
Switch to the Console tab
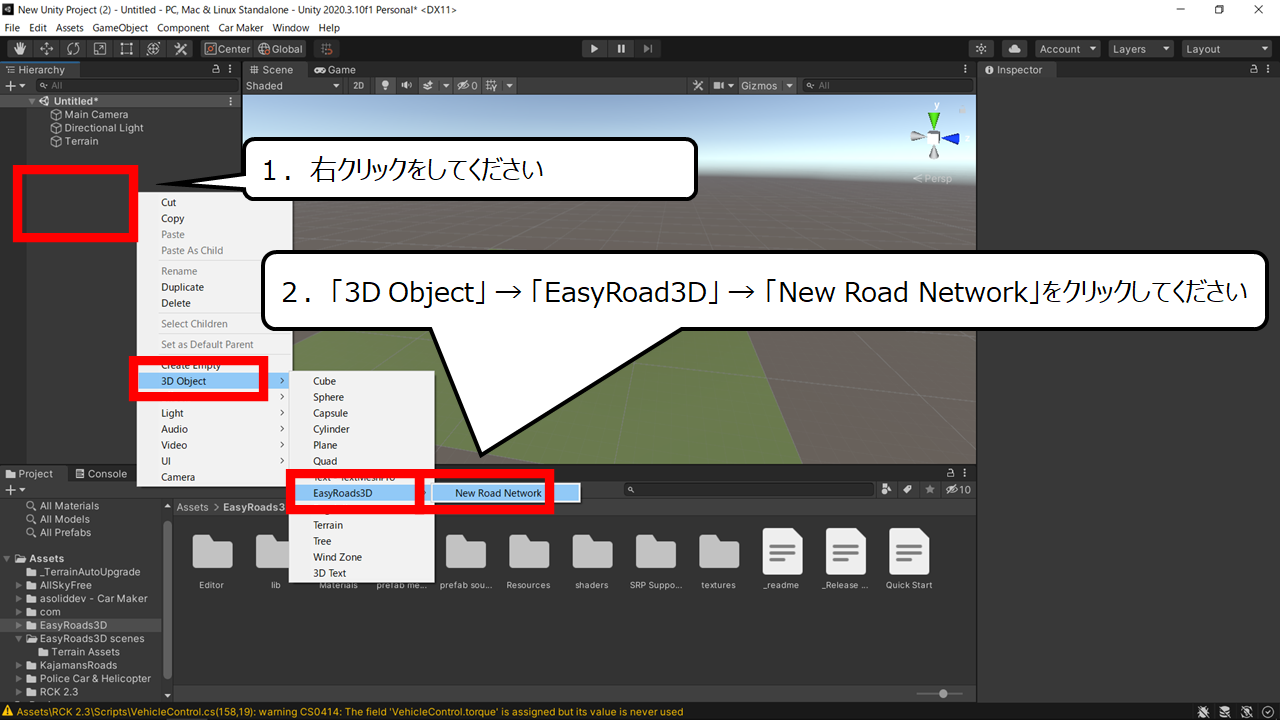[x=99, y=474]
